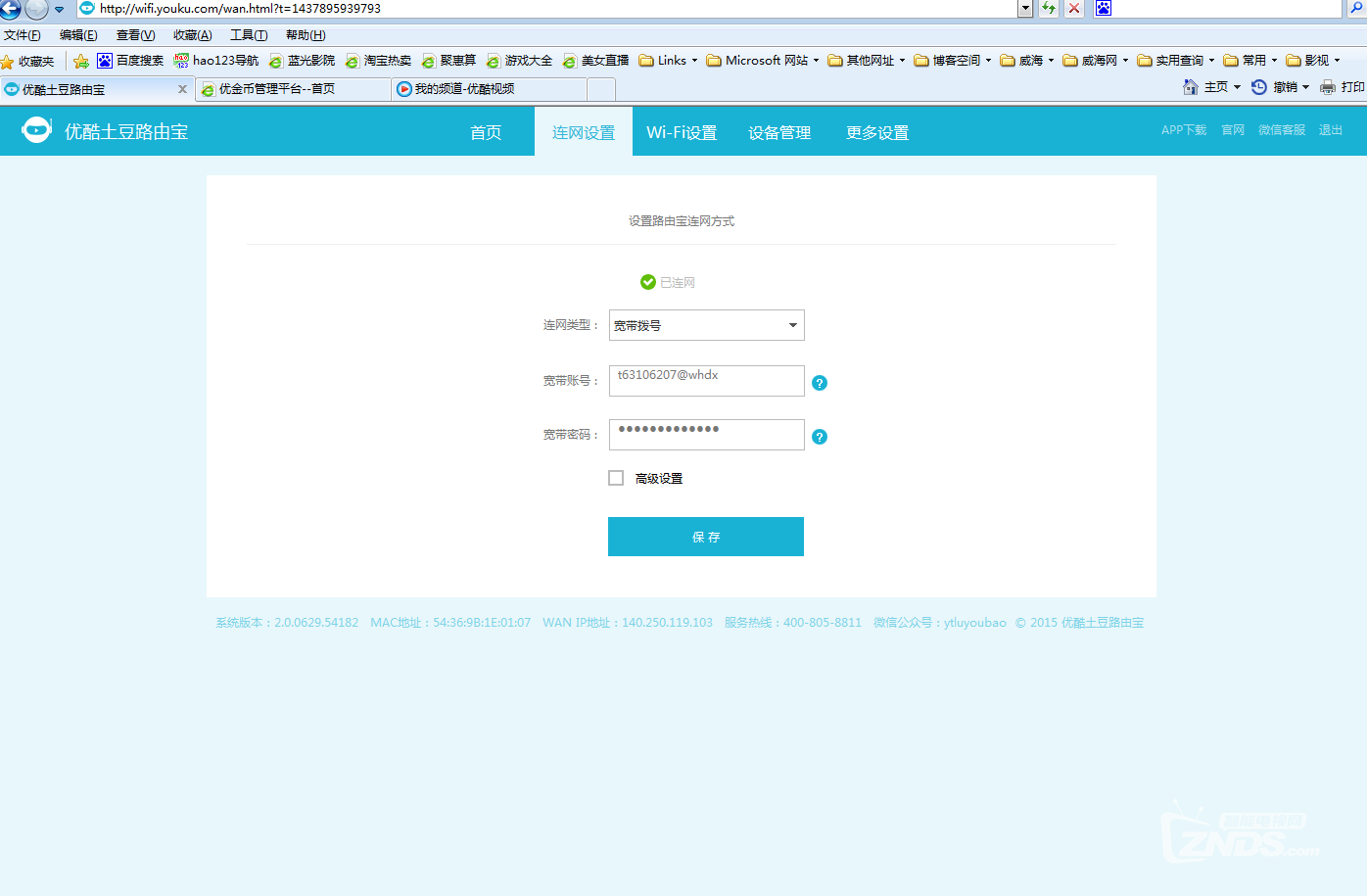
Task: Open the 聚惠算 bookmark
Action: (x=448, y=61)
